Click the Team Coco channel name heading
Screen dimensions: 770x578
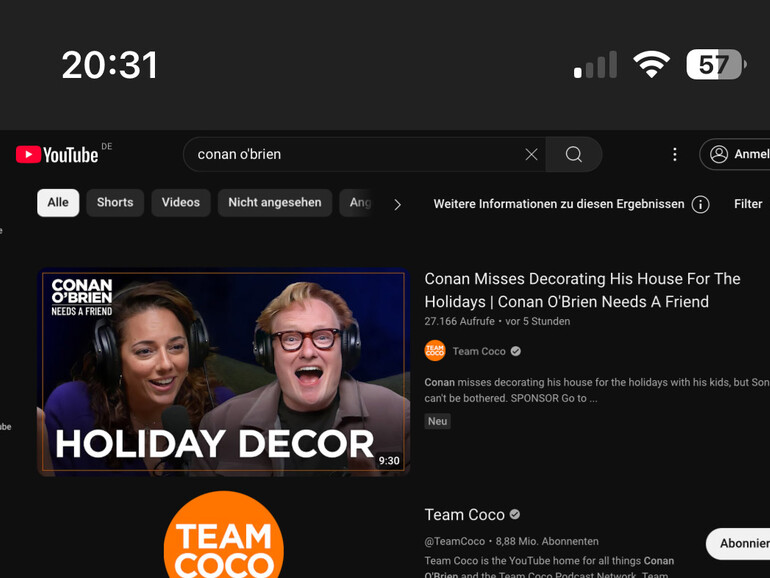coord(465,515)
